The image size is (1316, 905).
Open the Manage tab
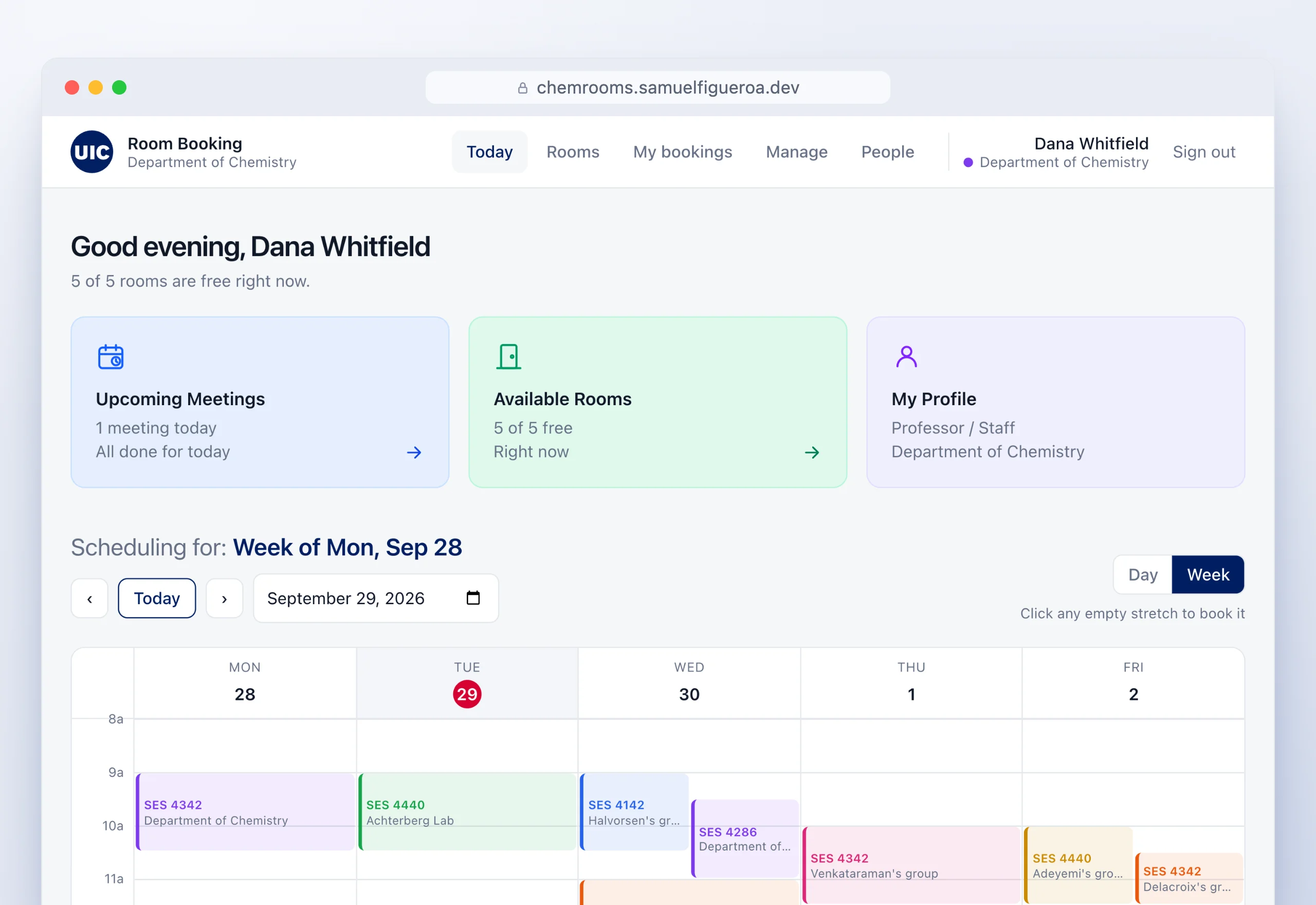pyautogui.click(x=796, y=152)
